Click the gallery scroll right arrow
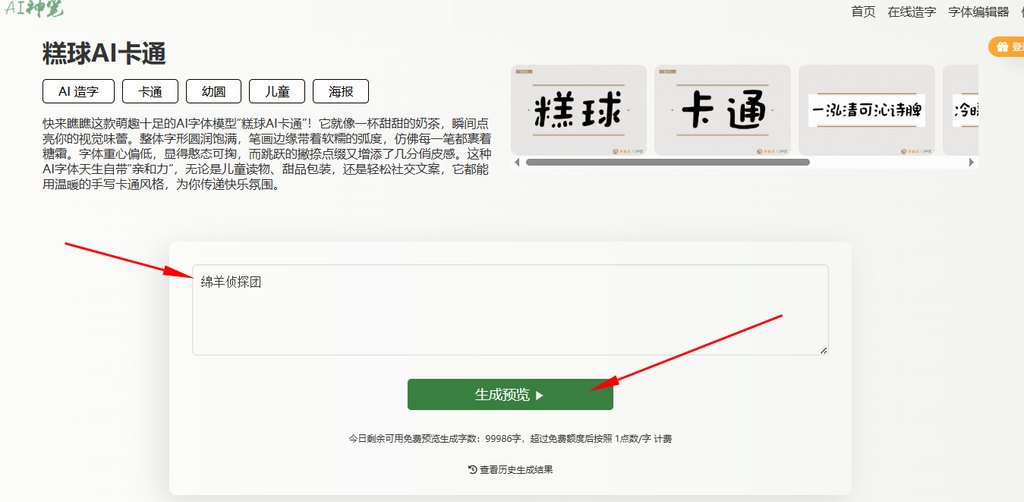The image size is (1024, 502). (x=972, y=162)
